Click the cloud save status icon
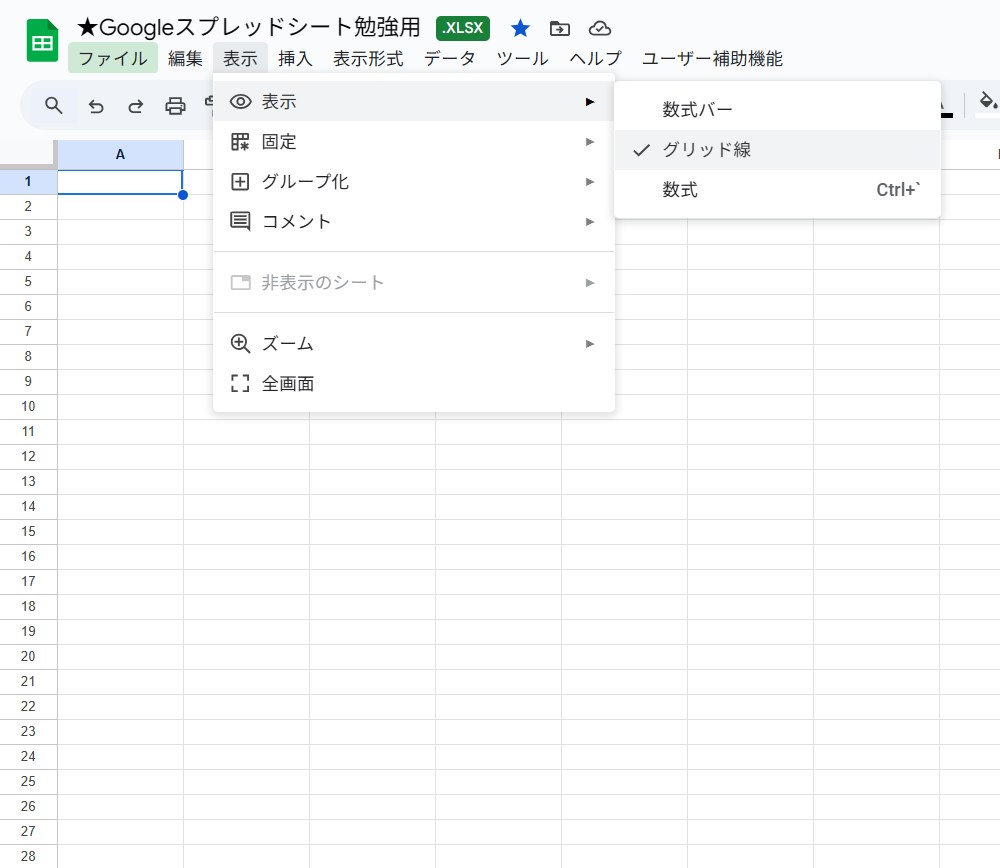 click(600, 28)
